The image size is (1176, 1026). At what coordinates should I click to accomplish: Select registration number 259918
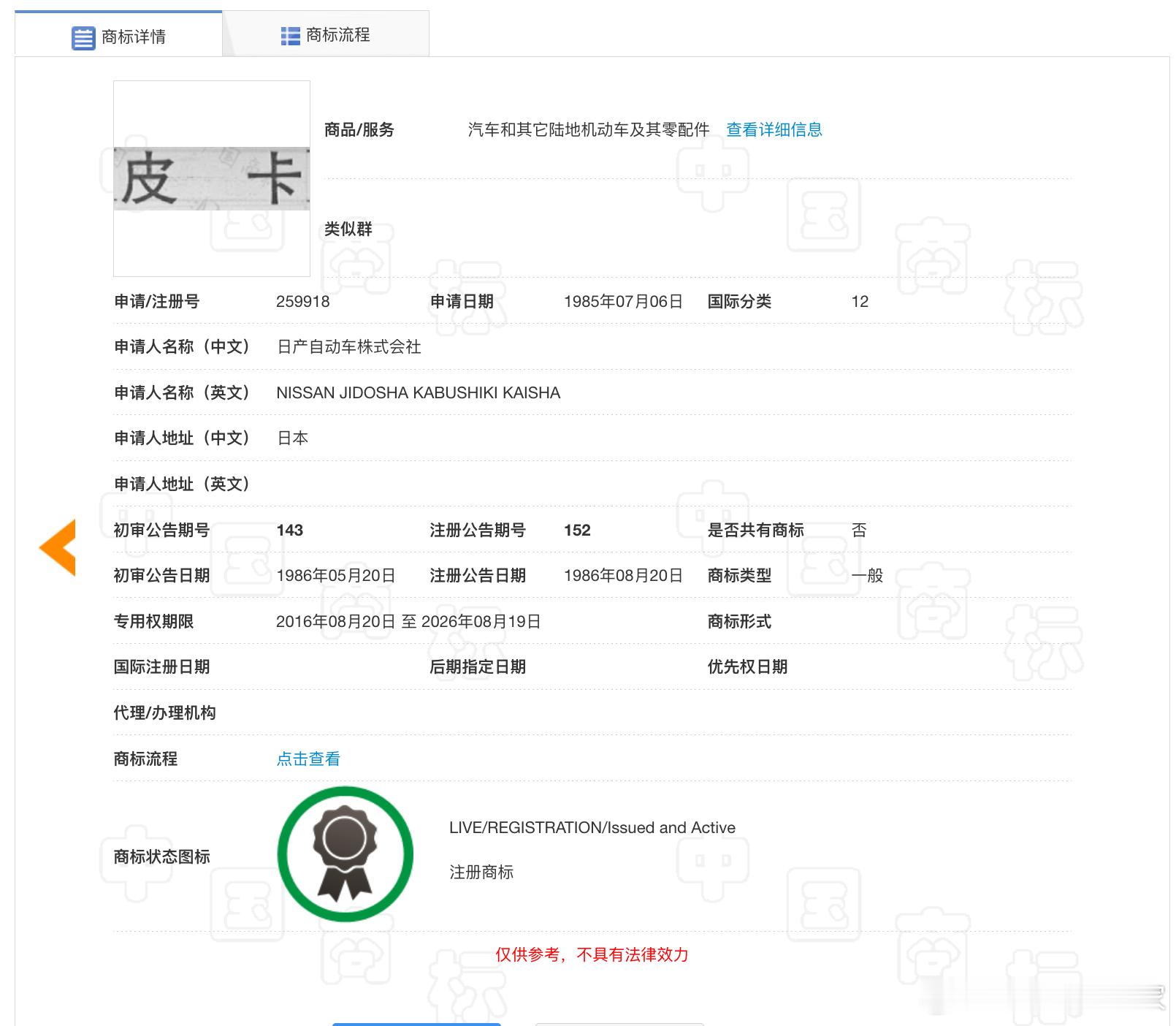coord(303,302)
